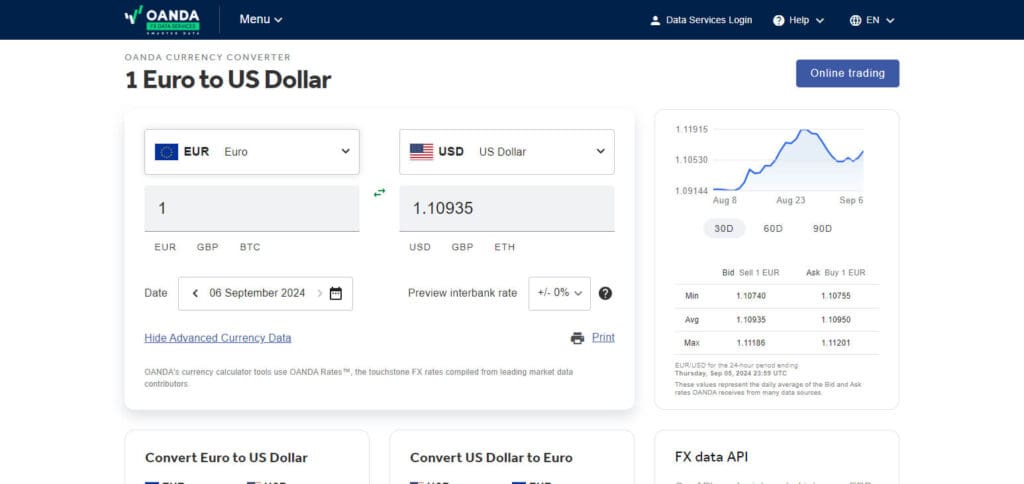
Task: Go to previous date with left arrow
Action: (195, 293)
